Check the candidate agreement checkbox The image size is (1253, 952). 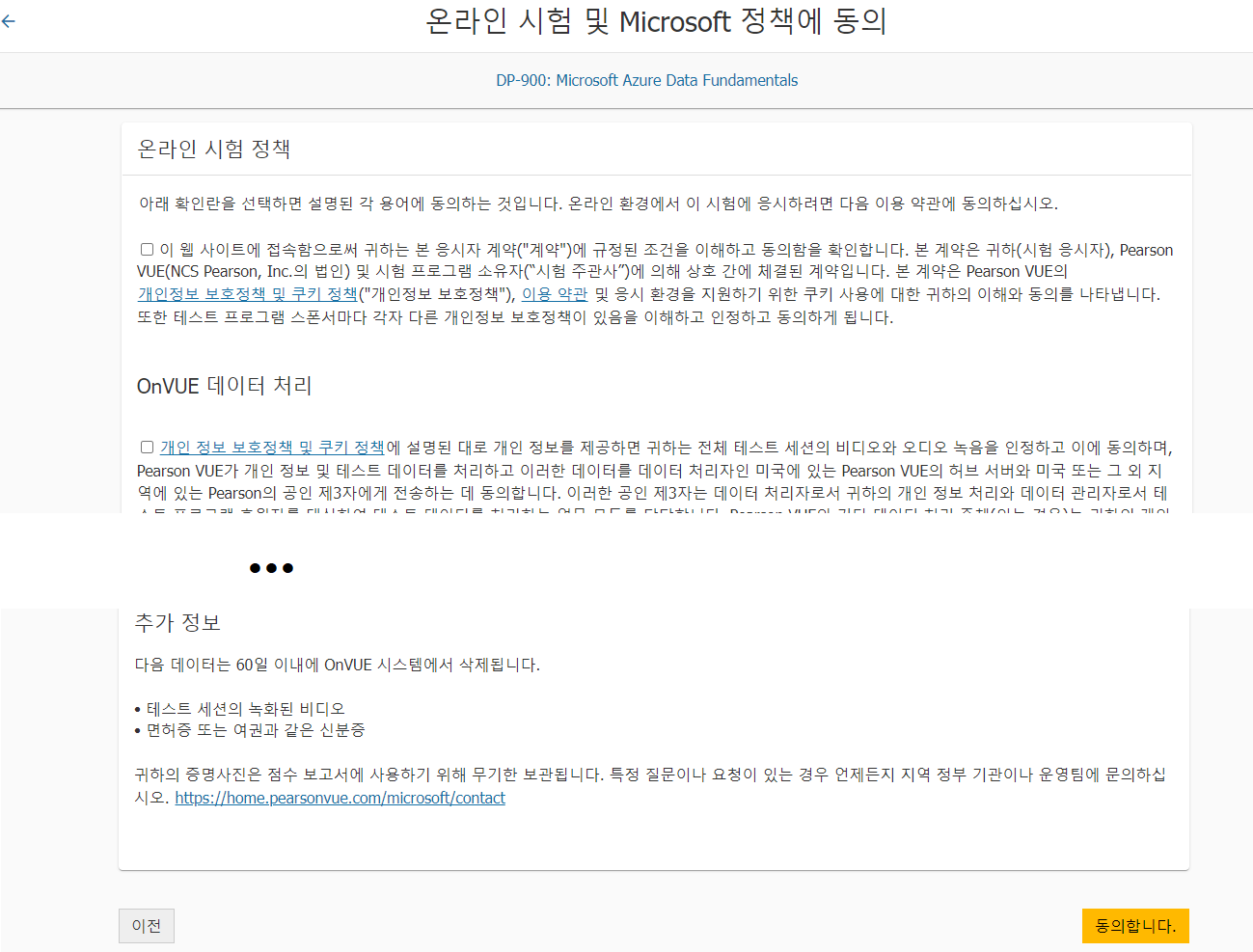(x=147, y=250)
